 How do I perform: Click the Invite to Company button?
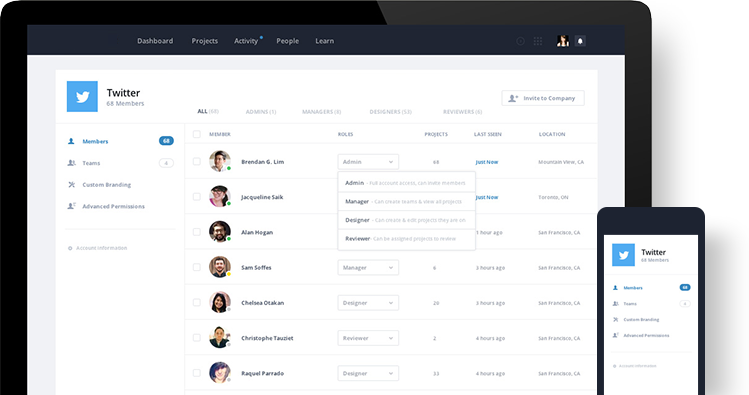(x=543, y=98)
